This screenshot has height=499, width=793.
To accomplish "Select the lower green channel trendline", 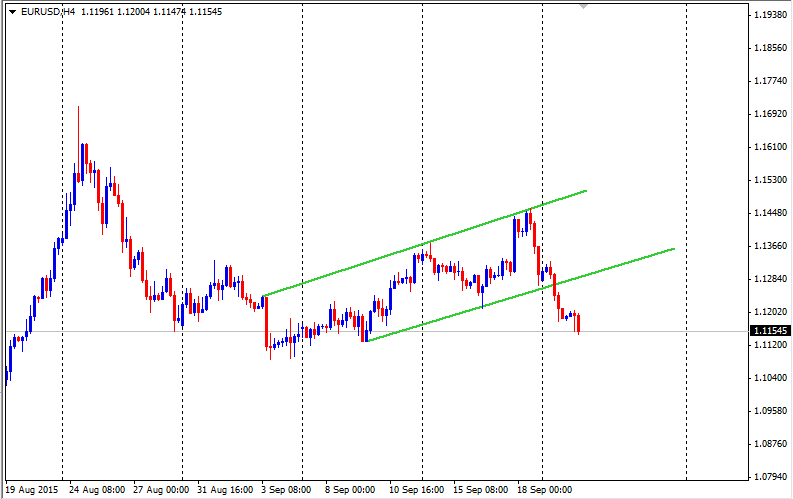I will [x=520, y=295].
